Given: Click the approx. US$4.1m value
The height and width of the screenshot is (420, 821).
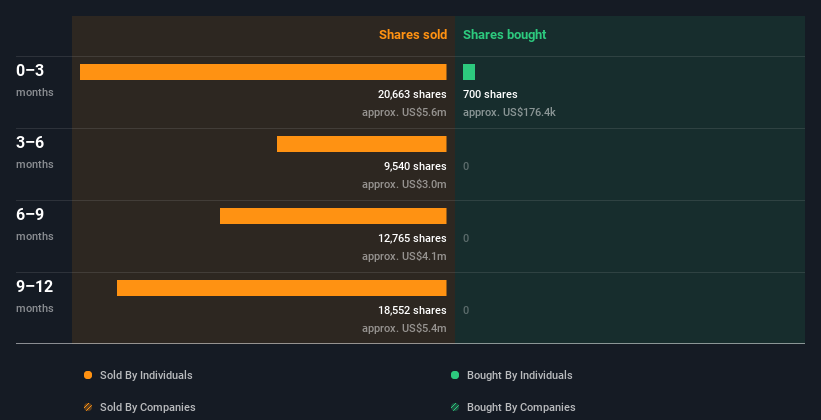Looking at the screenshot, I should coord(404,257).
